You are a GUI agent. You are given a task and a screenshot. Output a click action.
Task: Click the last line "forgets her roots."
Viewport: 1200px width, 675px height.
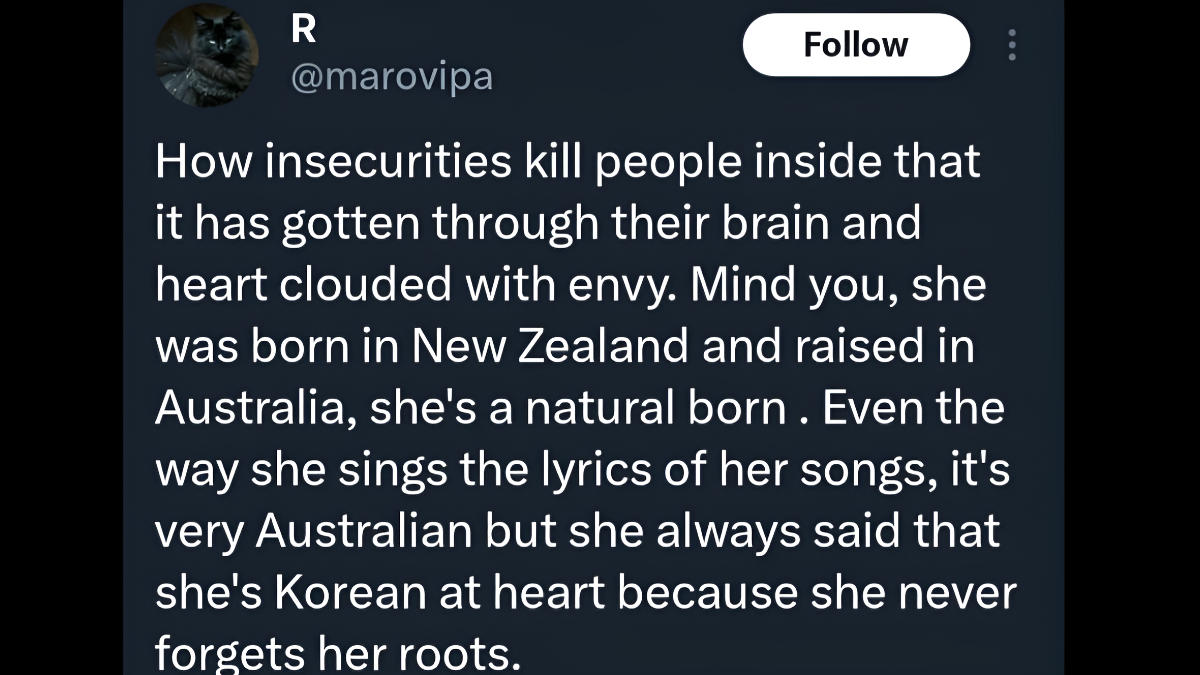[x=338, y=655]
